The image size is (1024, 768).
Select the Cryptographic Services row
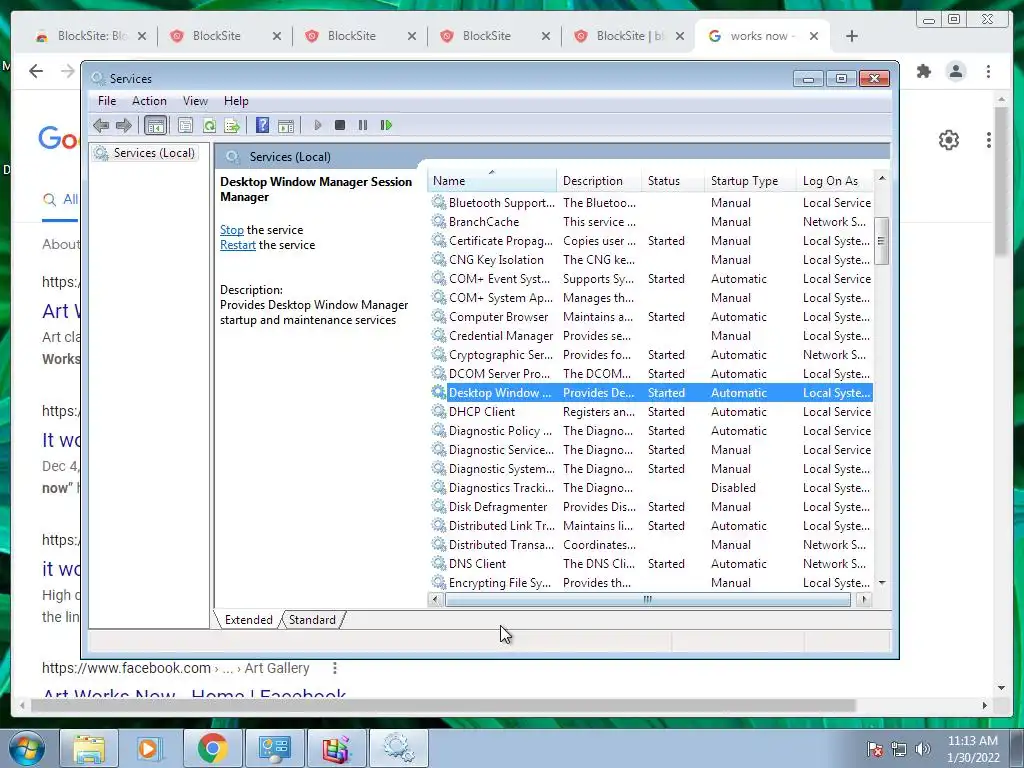[x=651, y=355]
